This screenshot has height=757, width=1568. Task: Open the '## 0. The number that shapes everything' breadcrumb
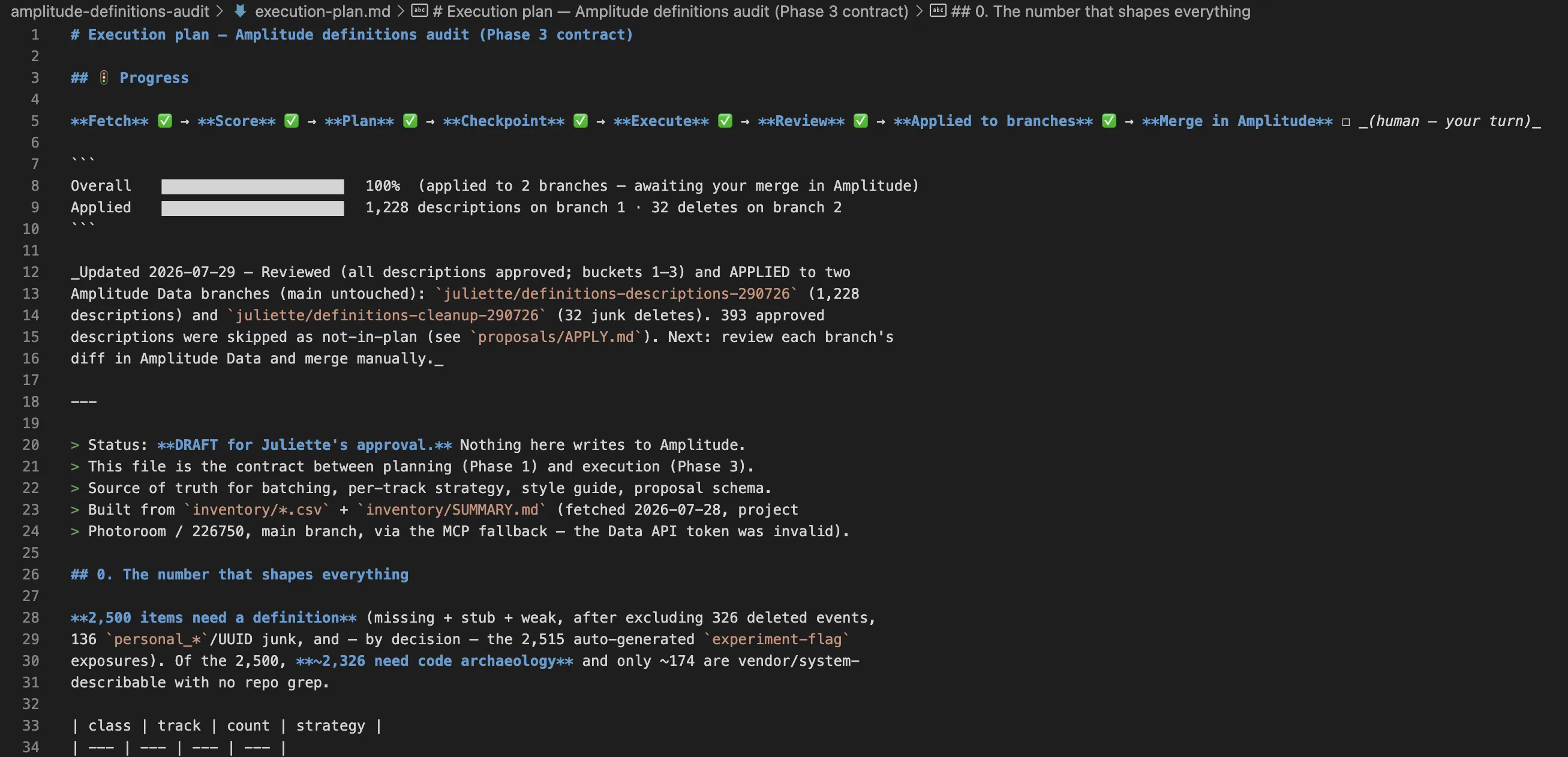(x=1100, y=11)
